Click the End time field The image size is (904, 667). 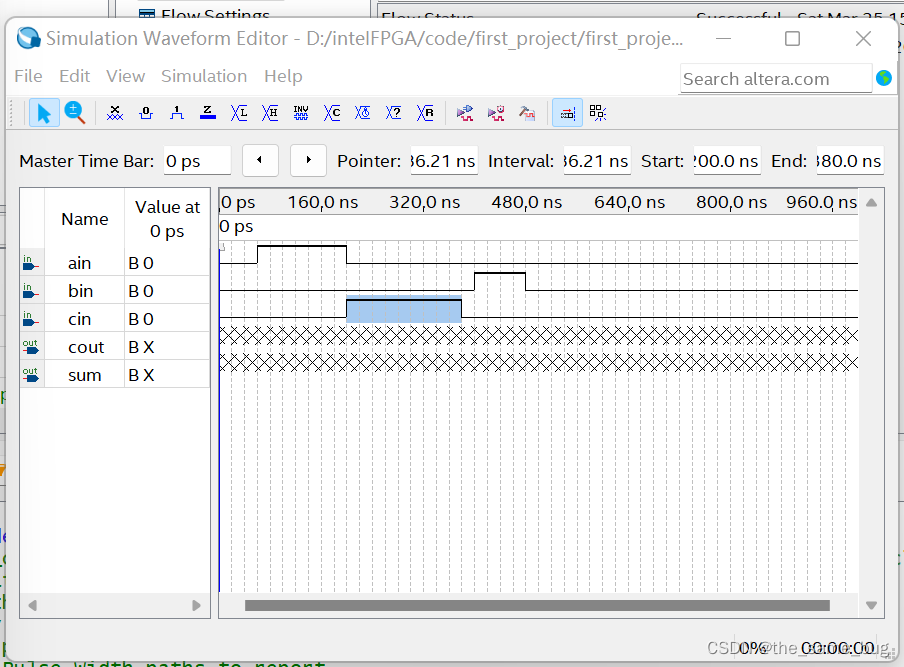pyautogui.click(x=850, y=161)
